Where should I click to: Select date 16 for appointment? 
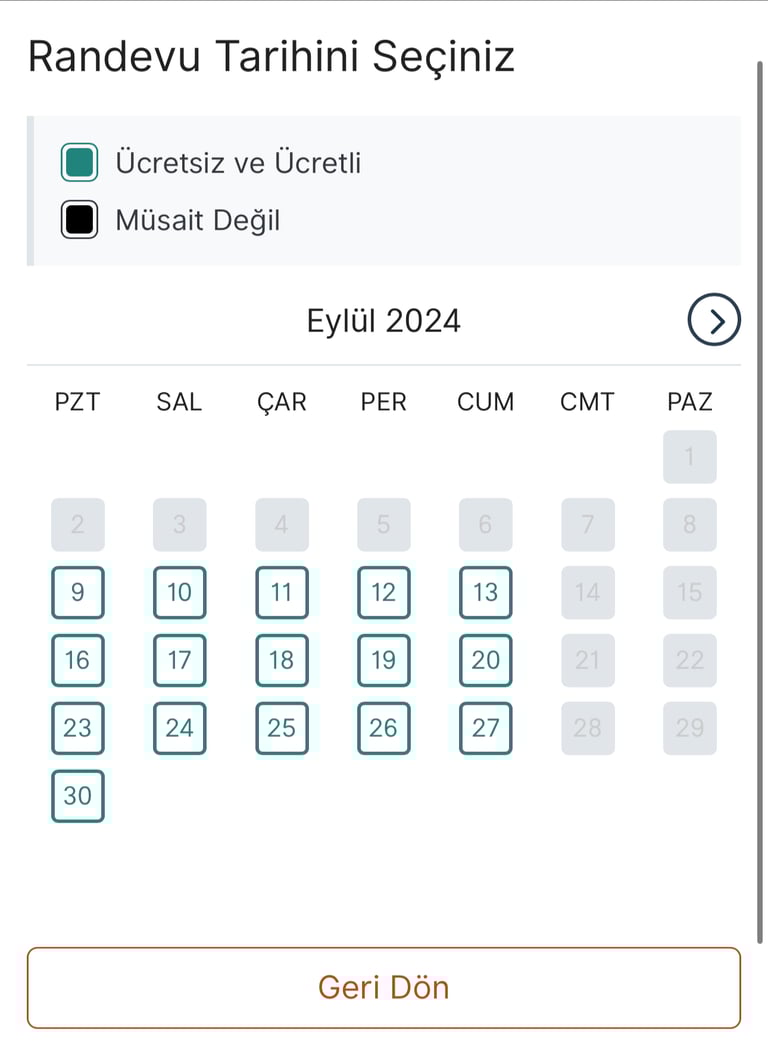[x=78, y=660]
